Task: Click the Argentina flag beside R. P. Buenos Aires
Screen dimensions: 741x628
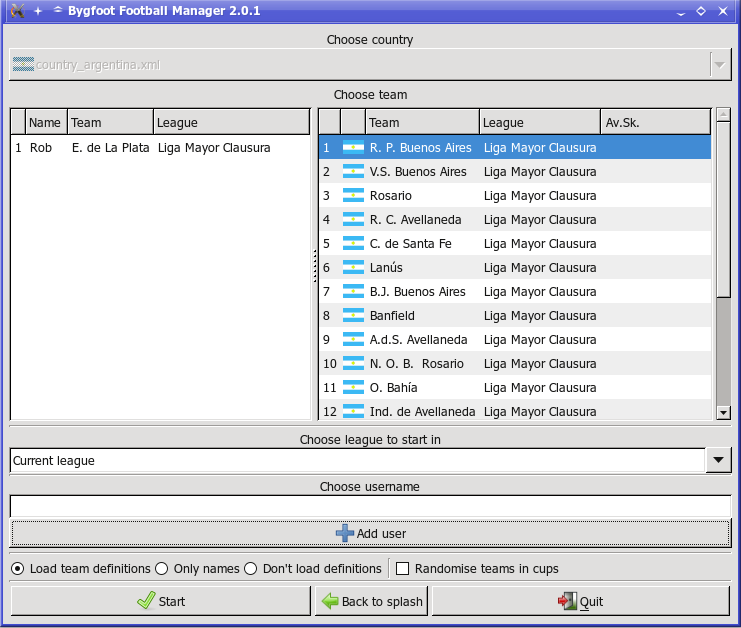Action: (353, 147)
